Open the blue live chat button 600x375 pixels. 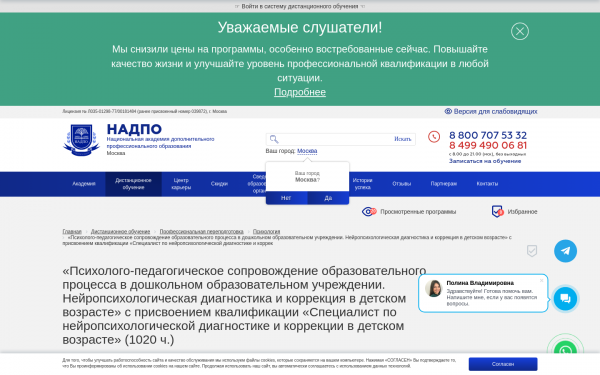[x=565, y=298]
